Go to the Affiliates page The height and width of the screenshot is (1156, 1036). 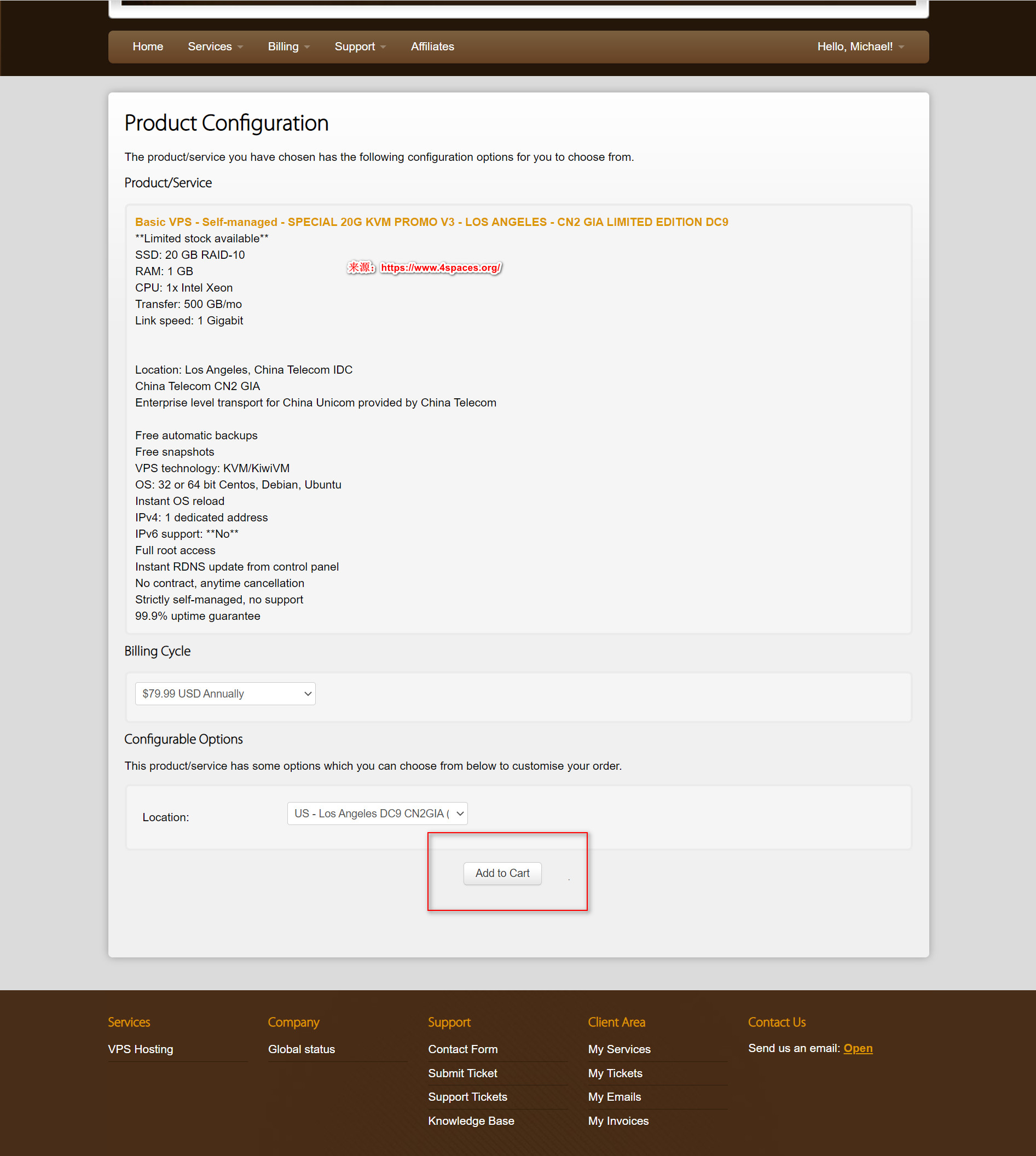tap(432, 47)
